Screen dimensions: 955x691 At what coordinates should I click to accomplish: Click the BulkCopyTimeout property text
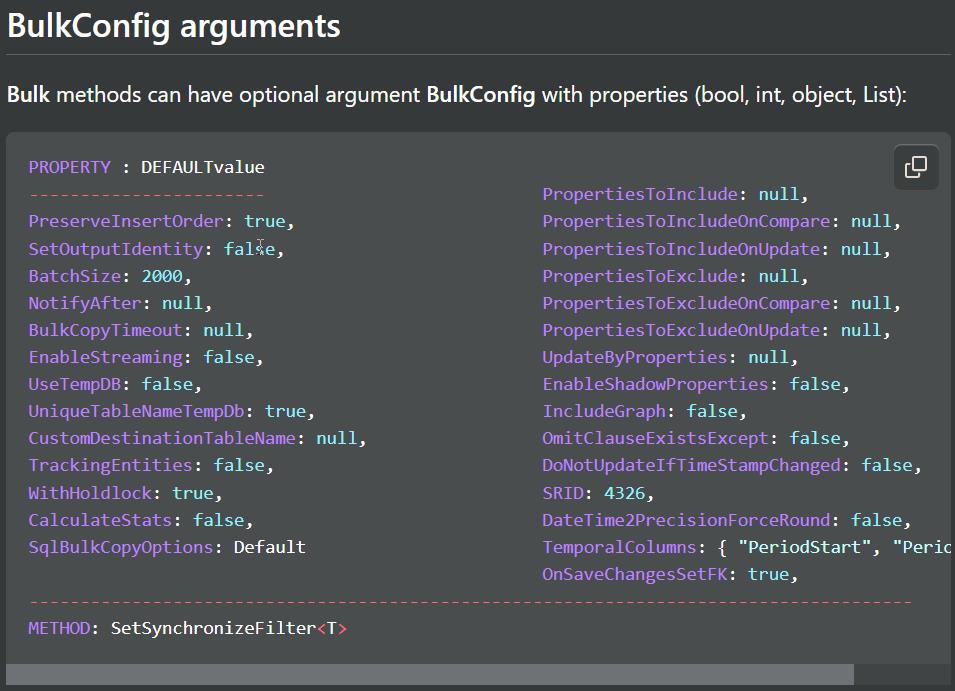(x=105, y=330)
